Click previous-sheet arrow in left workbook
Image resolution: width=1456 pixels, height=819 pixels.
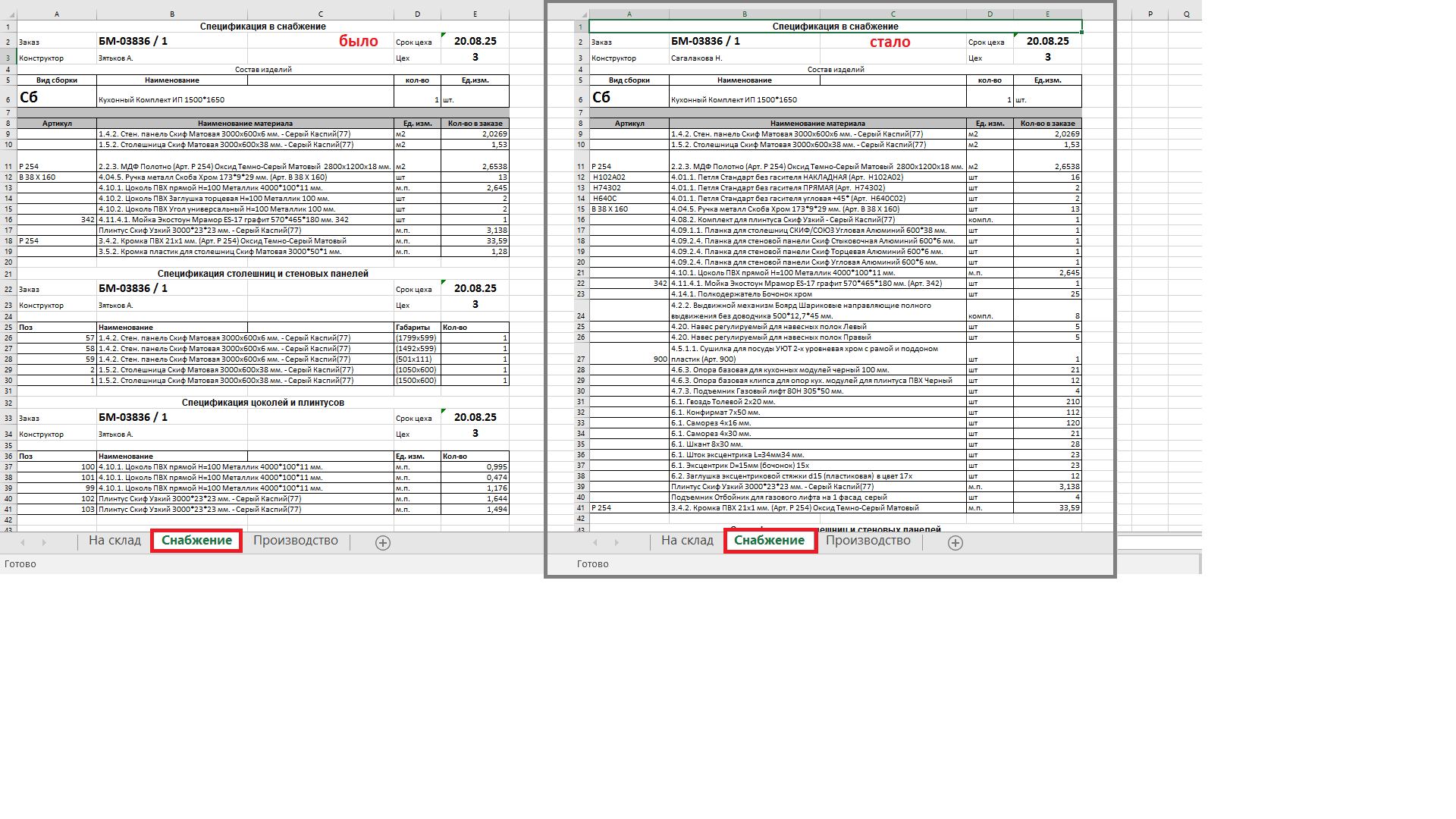[x=23, y=543]
